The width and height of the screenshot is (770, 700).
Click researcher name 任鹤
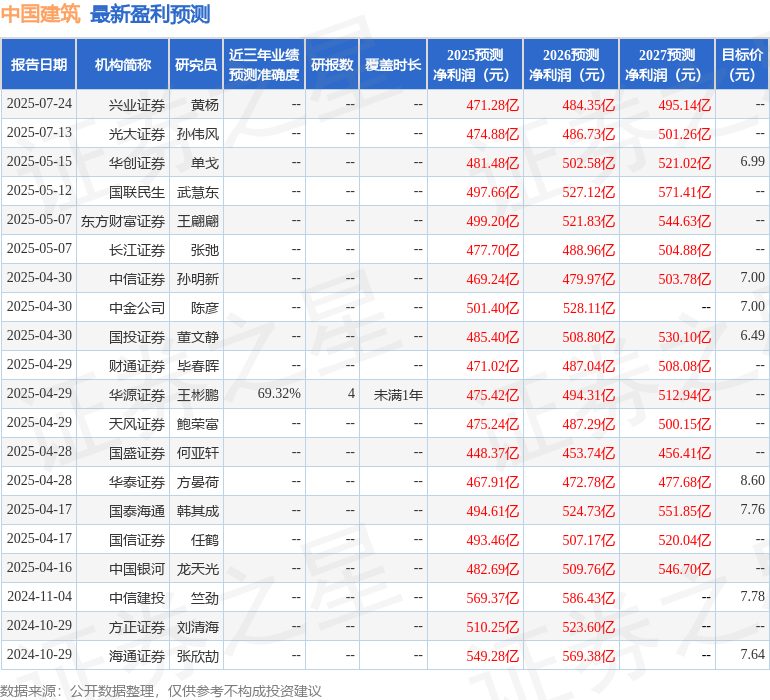(205, 540)
